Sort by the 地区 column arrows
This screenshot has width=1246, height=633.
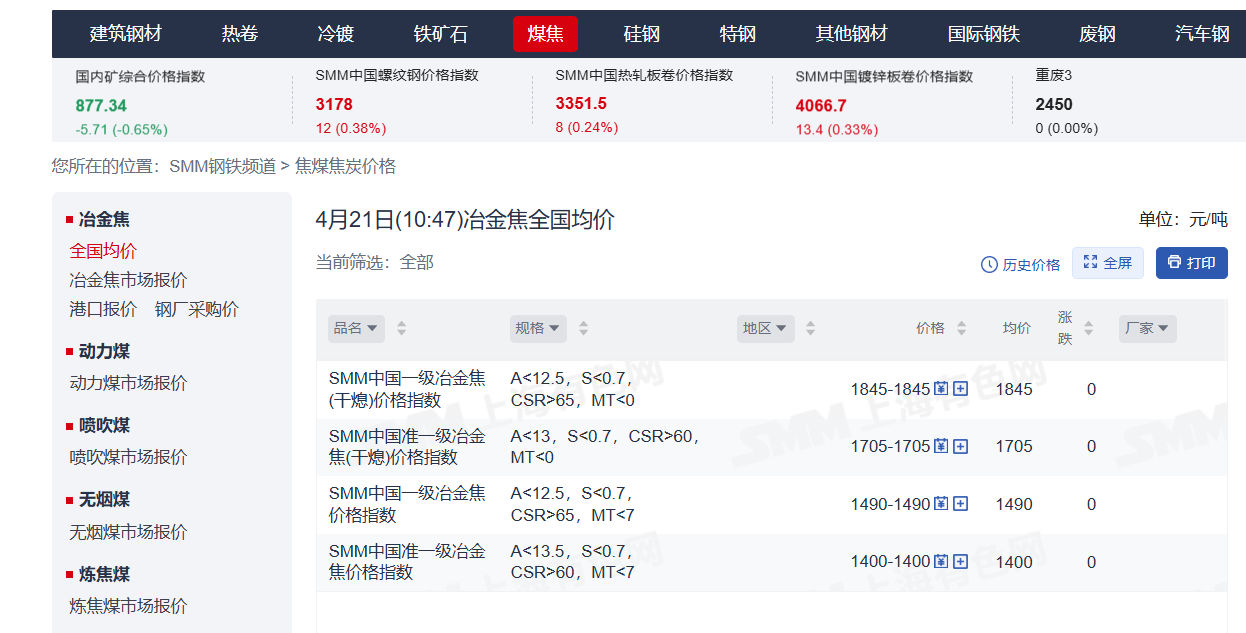pos(811,328)
